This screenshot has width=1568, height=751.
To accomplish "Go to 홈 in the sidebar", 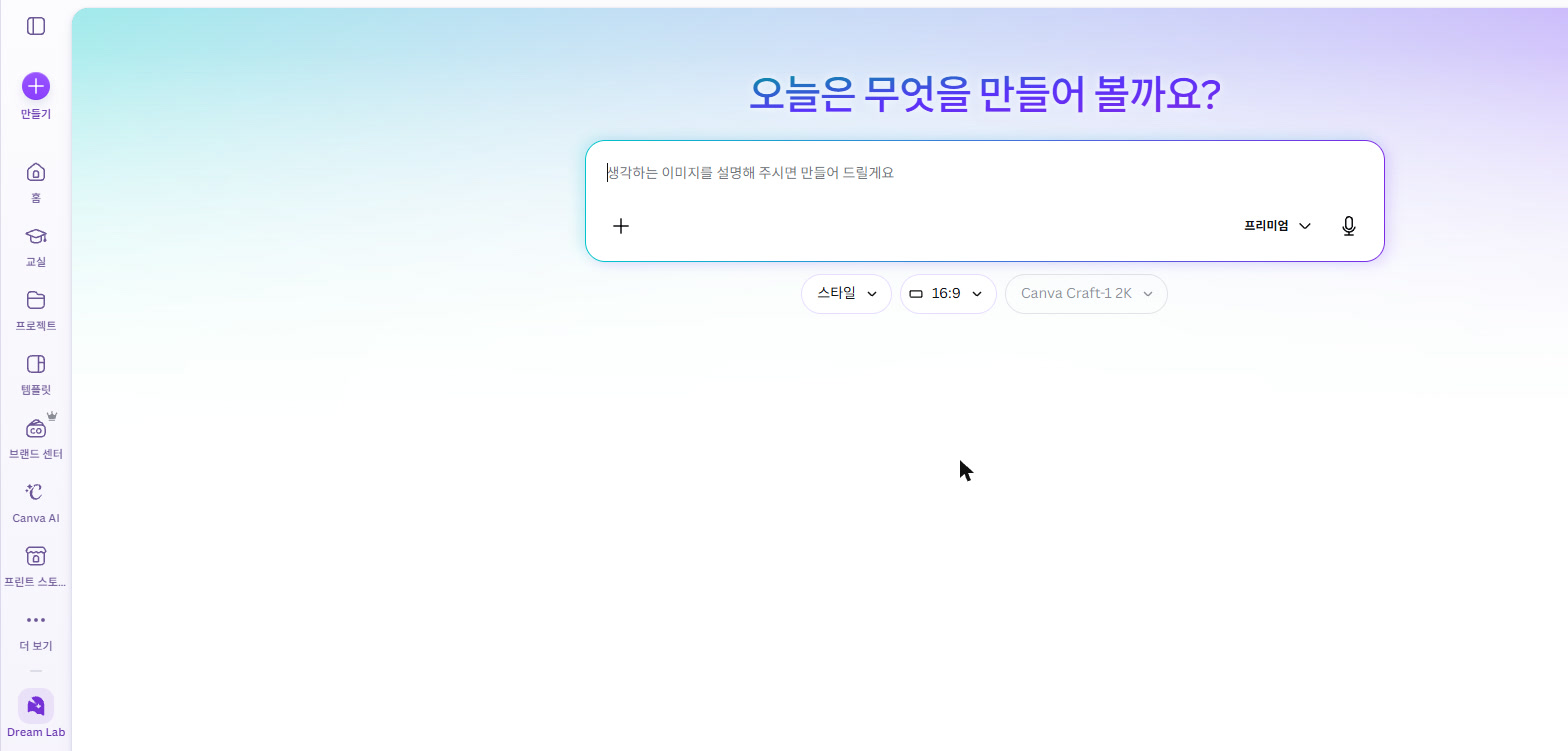I will coord(36,181).
